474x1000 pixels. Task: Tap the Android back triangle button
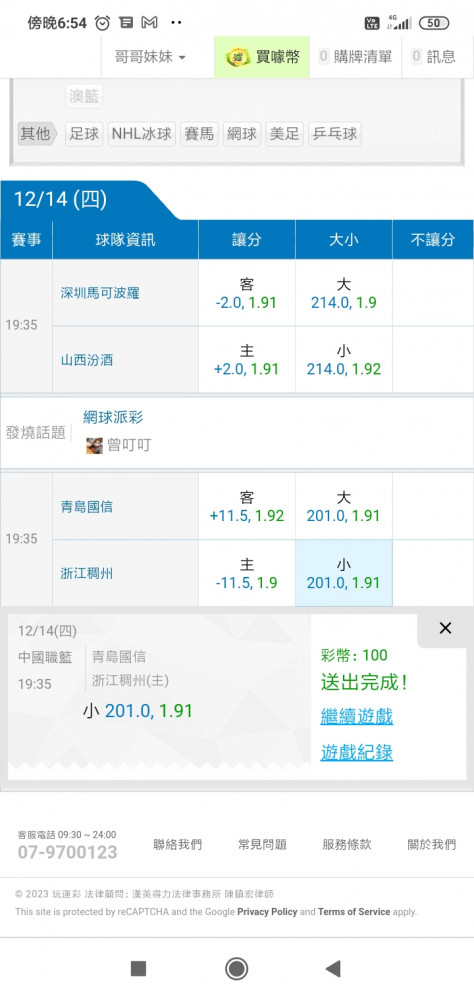point(332,969)
